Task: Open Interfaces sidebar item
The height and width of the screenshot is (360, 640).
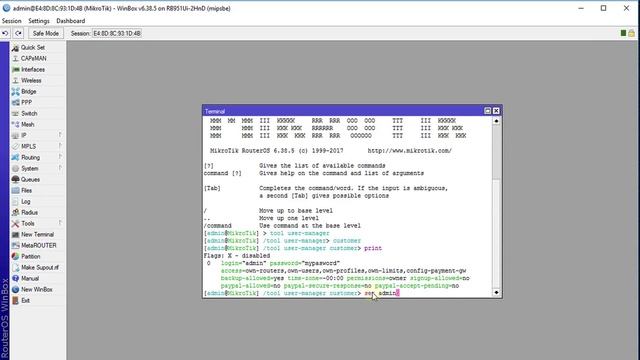Action: pos(38,70)
